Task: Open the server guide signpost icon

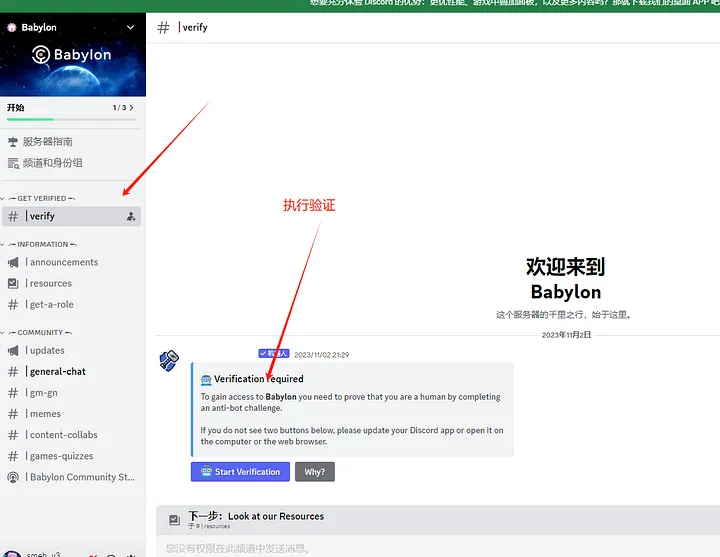Action: pos(13,142)
